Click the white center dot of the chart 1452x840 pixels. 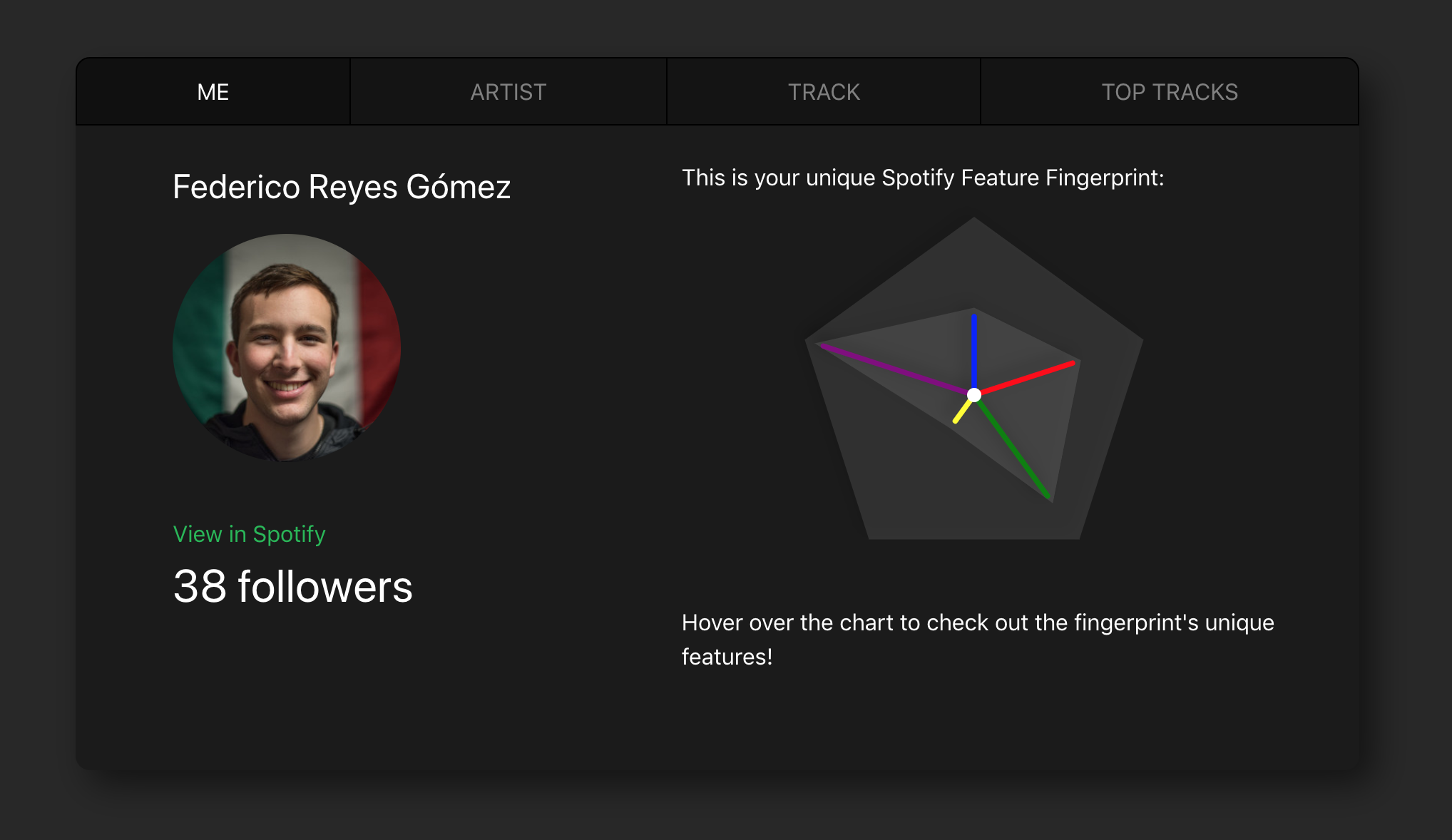click(974, 394)
